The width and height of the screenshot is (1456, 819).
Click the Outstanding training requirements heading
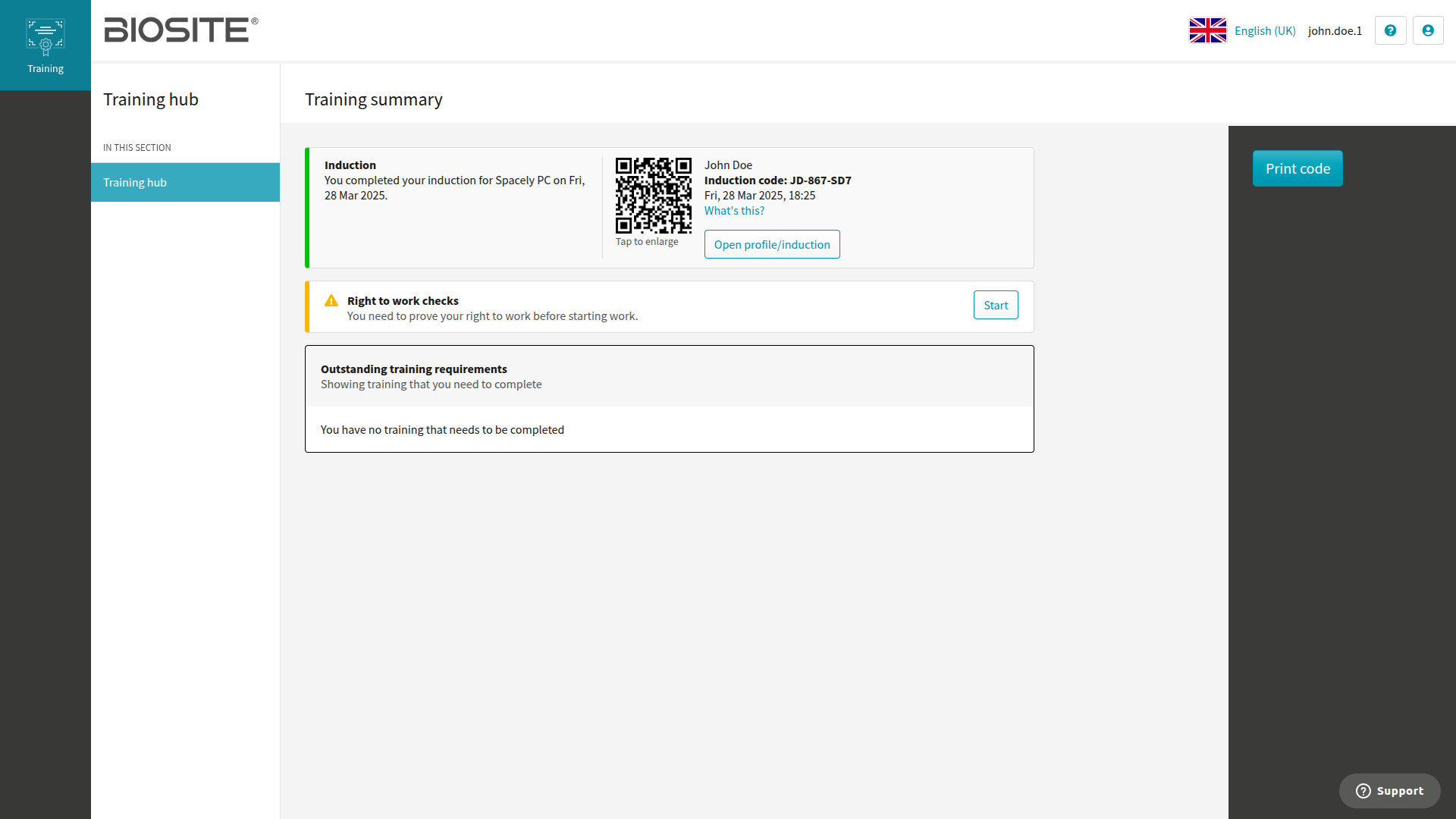413,369
